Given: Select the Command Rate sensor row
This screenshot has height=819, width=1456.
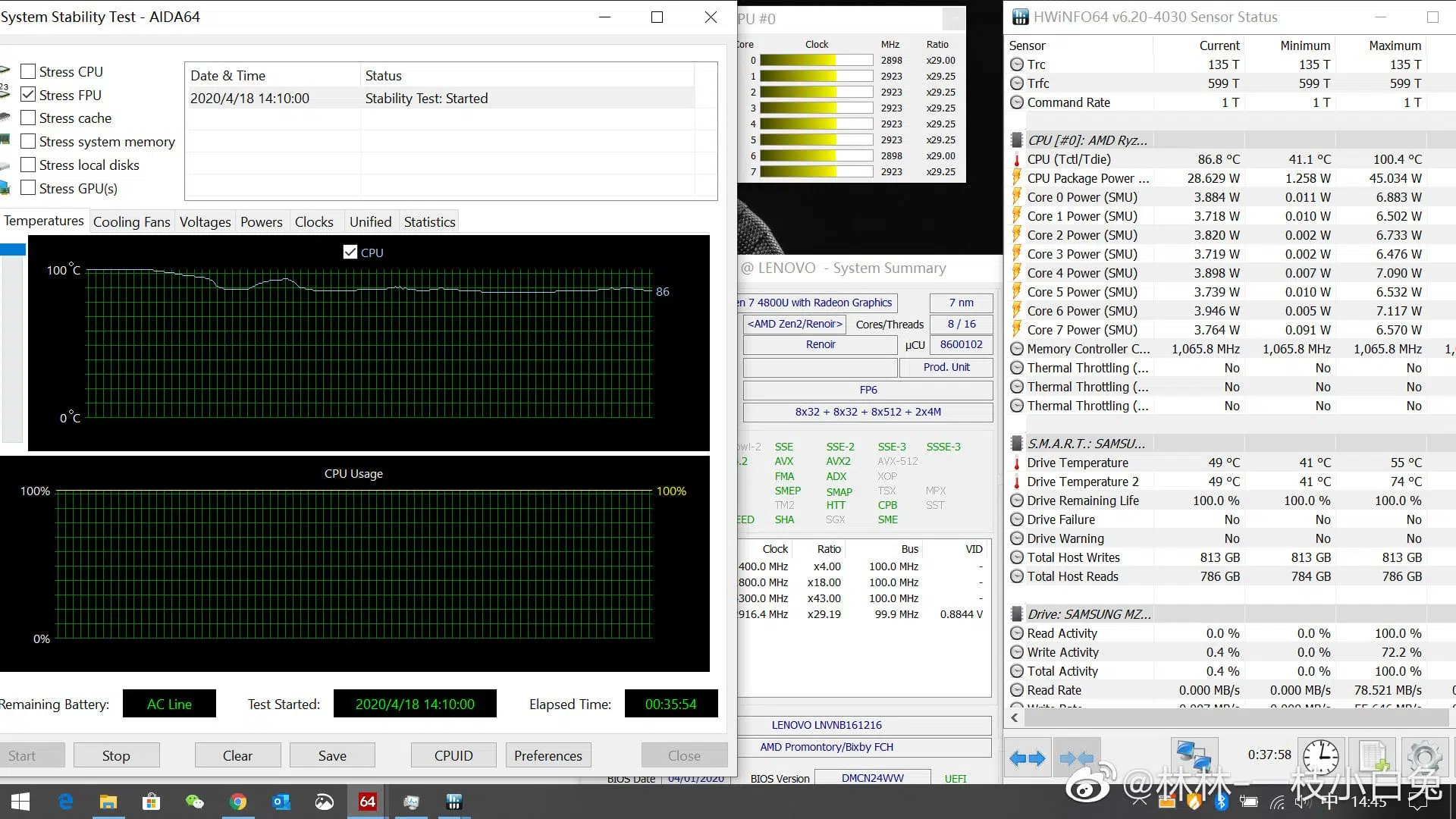Looking at the screenshot, I should click(1228, 102).
